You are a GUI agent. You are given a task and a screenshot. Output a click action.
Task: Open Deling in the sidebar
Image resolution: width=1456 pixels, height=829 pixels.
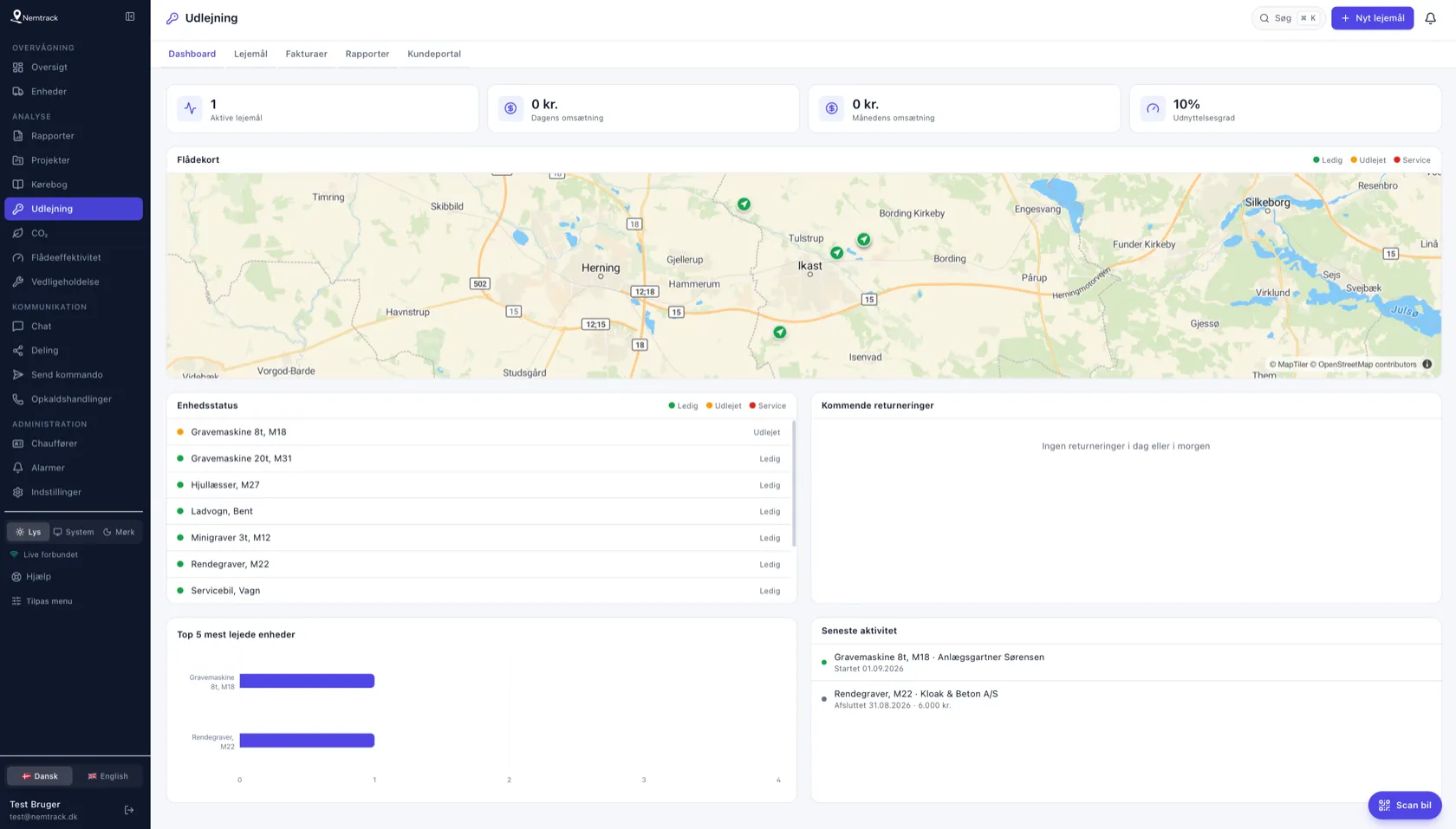pyautogui.click(x=74, y=351)
